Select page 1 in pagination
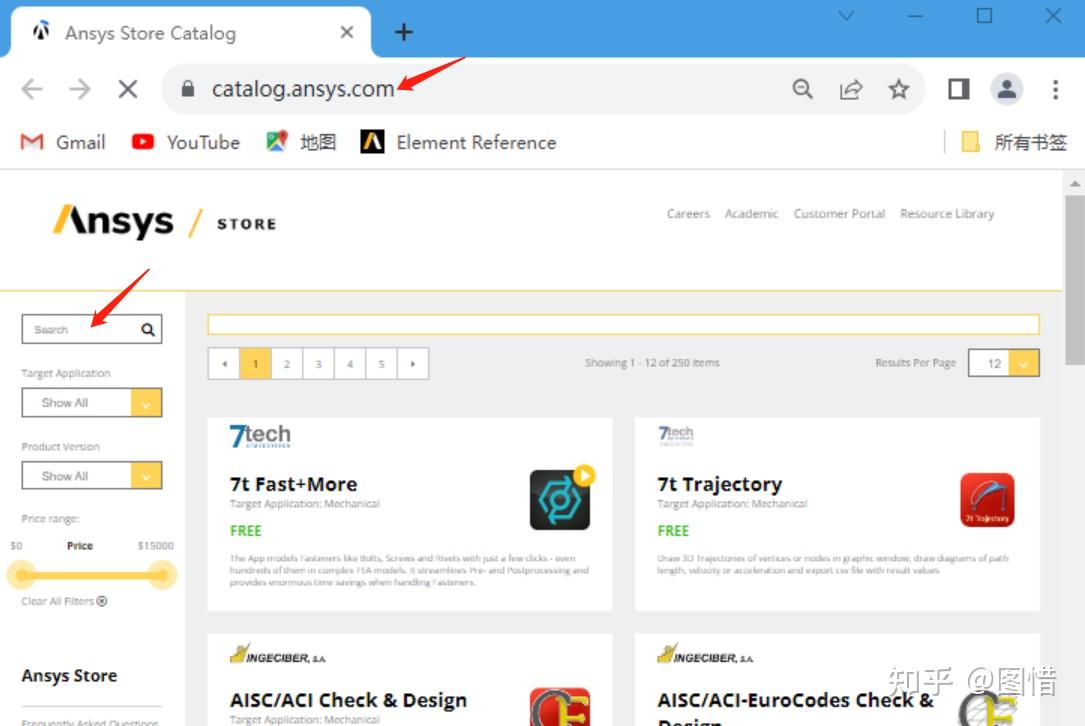The height and width of the screenshot is (726, 1085). coord(255,363)
